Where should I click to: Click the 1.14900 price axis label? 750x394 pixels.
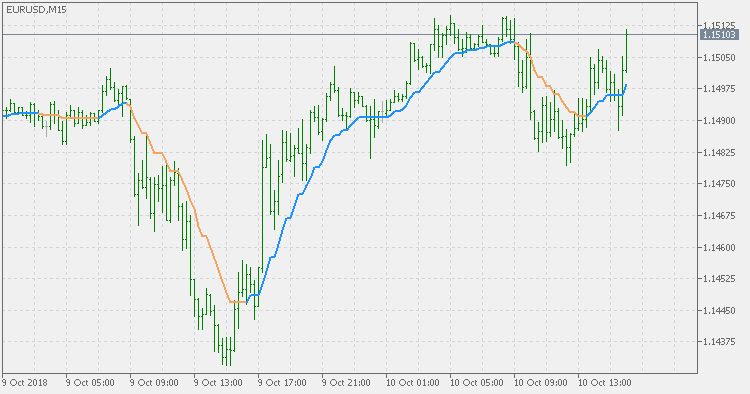719,120
